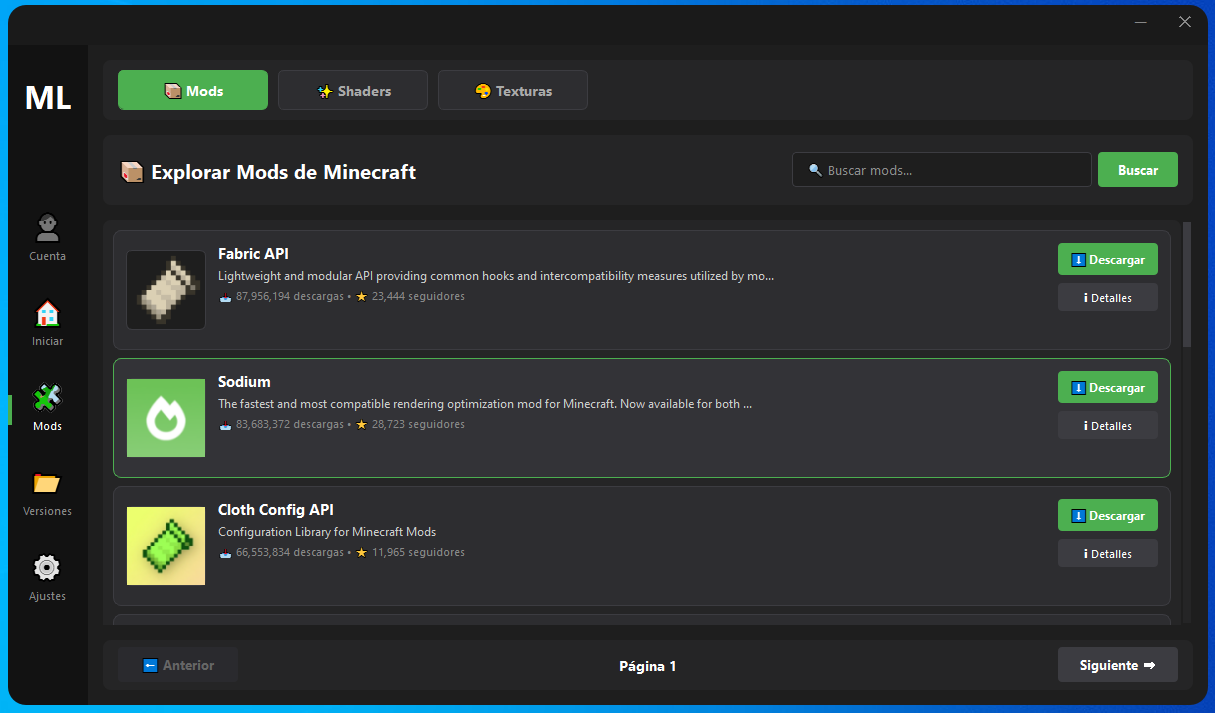Click the palette icon on Texturas tab

click(484, 90)
